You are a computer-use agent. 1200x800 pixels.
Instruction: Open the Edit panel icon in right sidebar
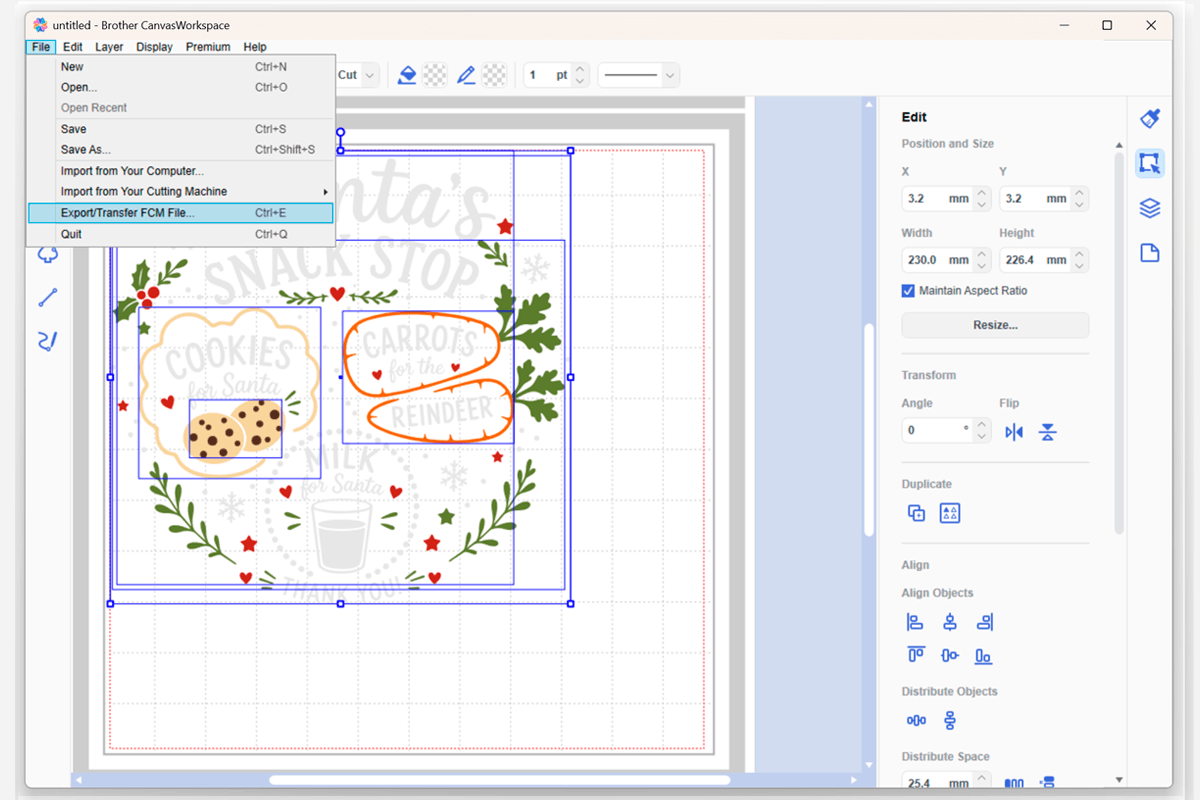point(1150,163)
